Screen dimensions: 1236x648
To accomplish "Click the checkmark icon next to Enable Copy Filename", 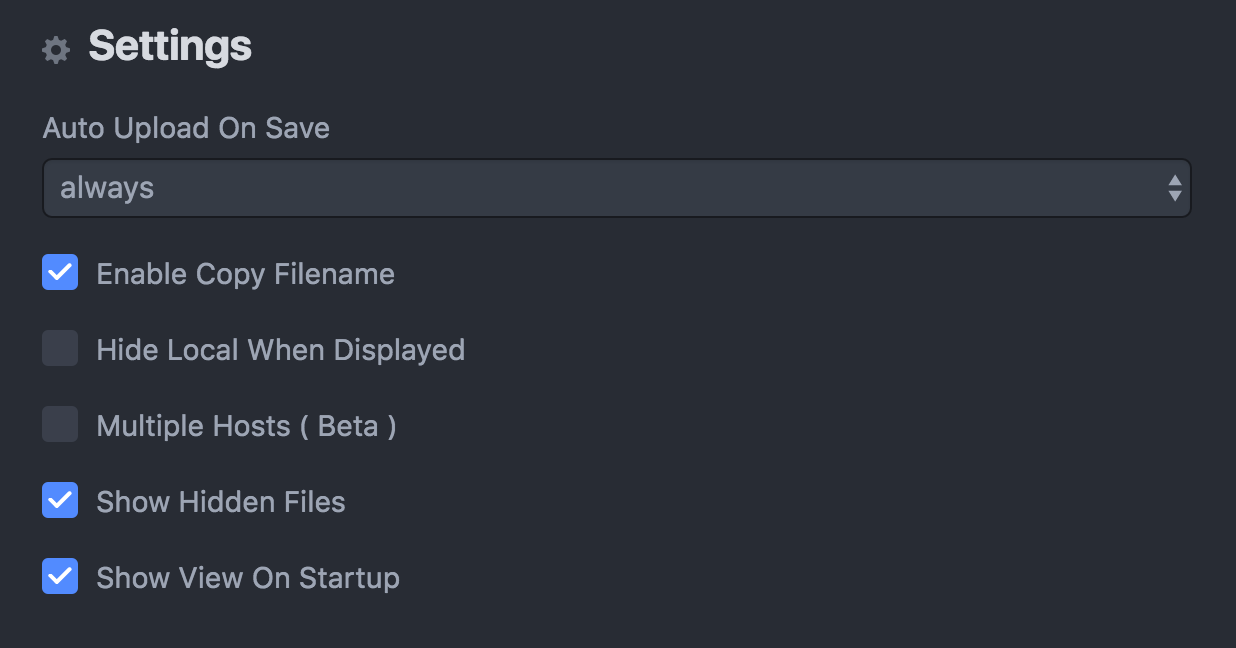I will coord(60,272).
